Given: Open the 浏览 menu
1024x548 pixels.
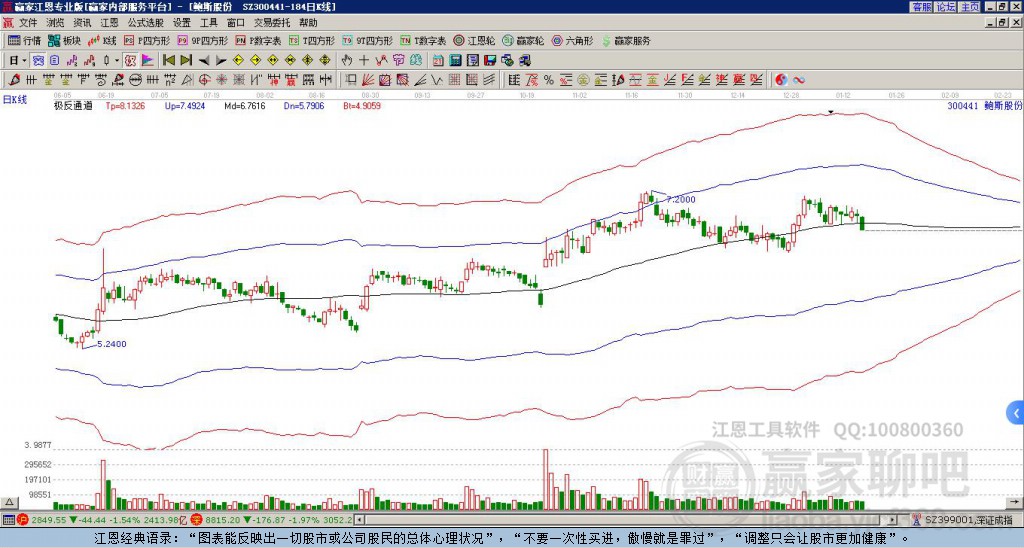Looking at the screenshot, I should pos(55,23).
